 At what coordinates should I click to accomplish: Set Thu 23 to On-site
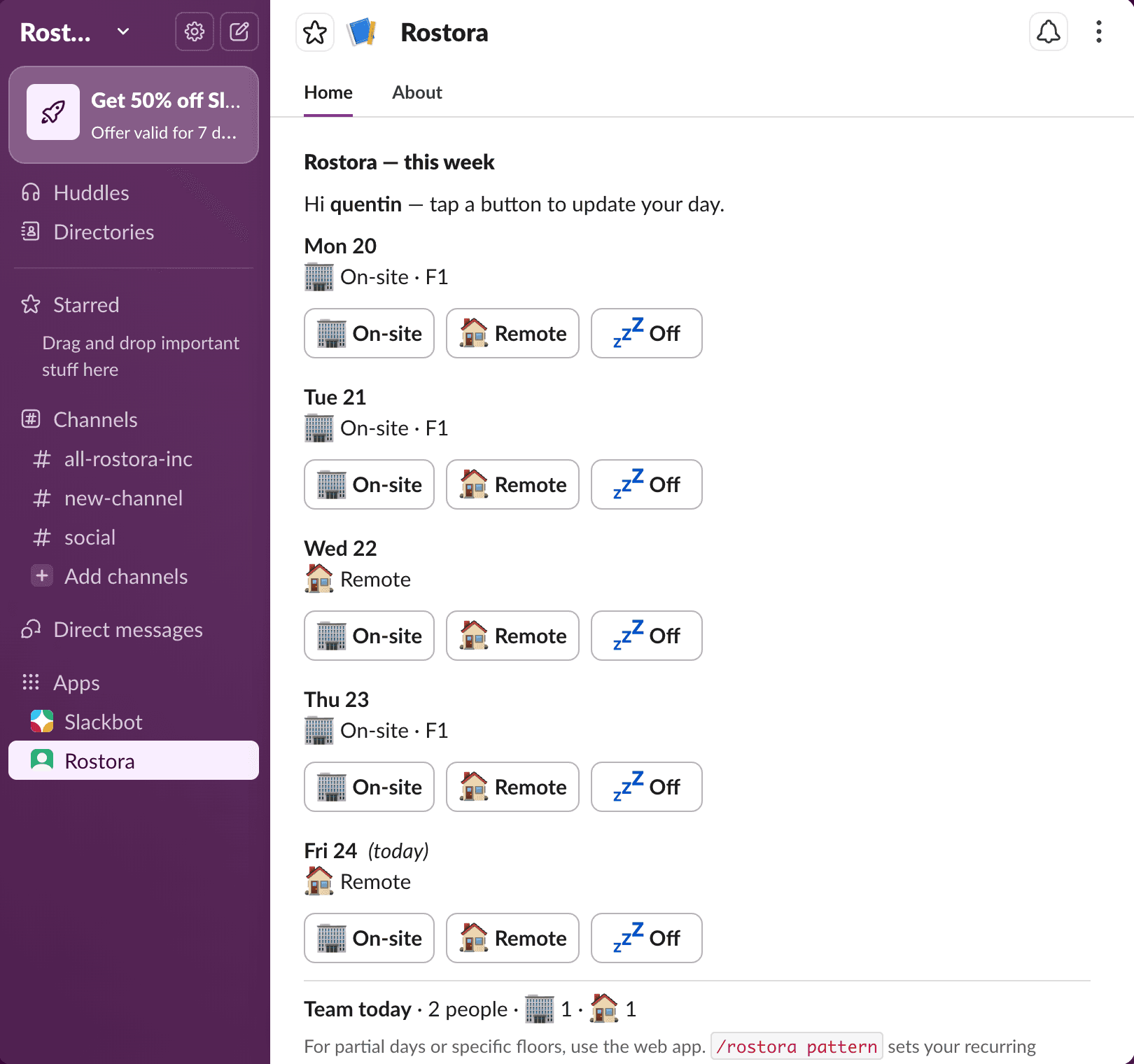click(x=369, y=787)
